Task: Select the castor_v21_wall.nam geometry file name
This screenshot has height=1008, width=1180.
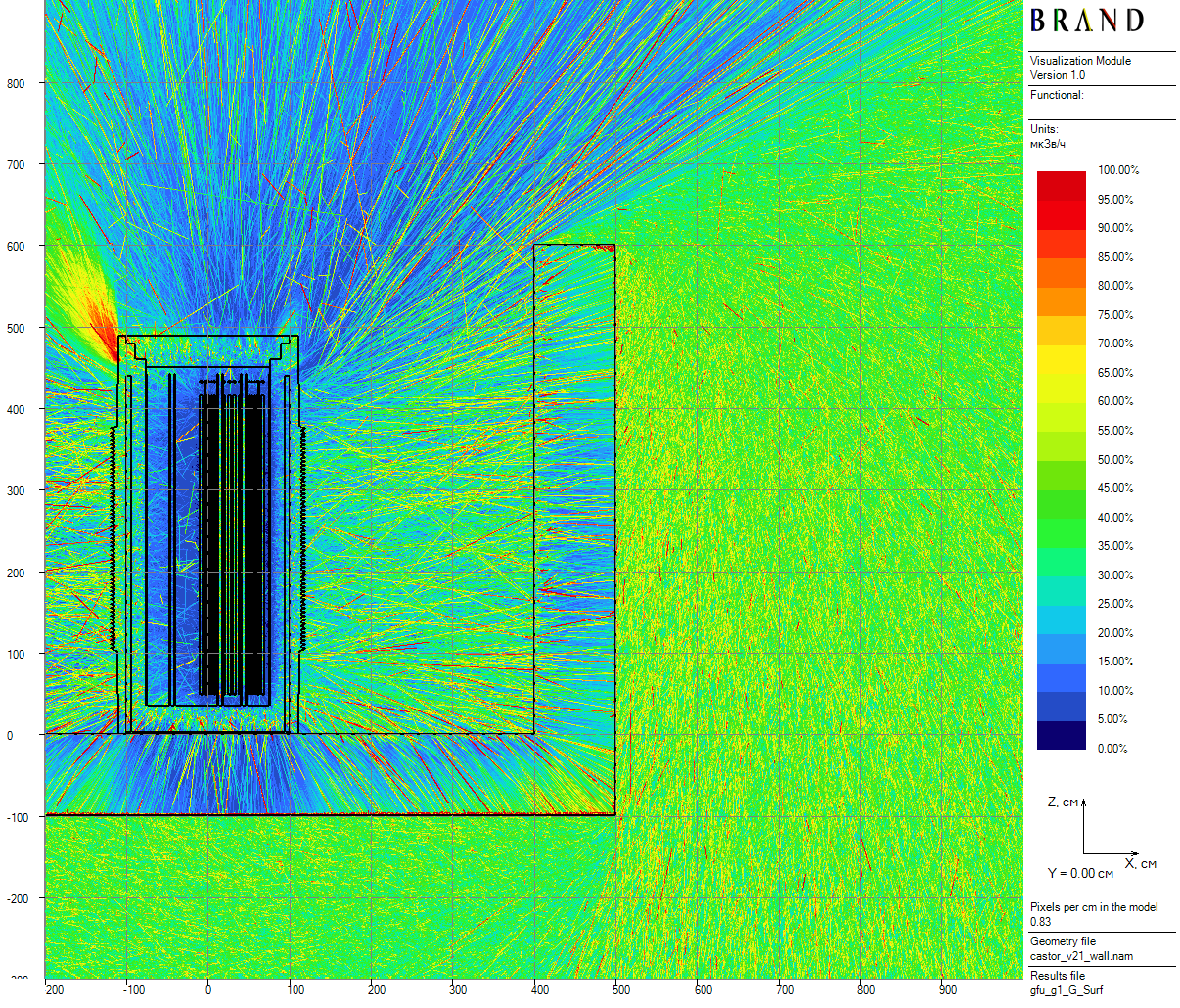Action: (x=1081, y=956)
